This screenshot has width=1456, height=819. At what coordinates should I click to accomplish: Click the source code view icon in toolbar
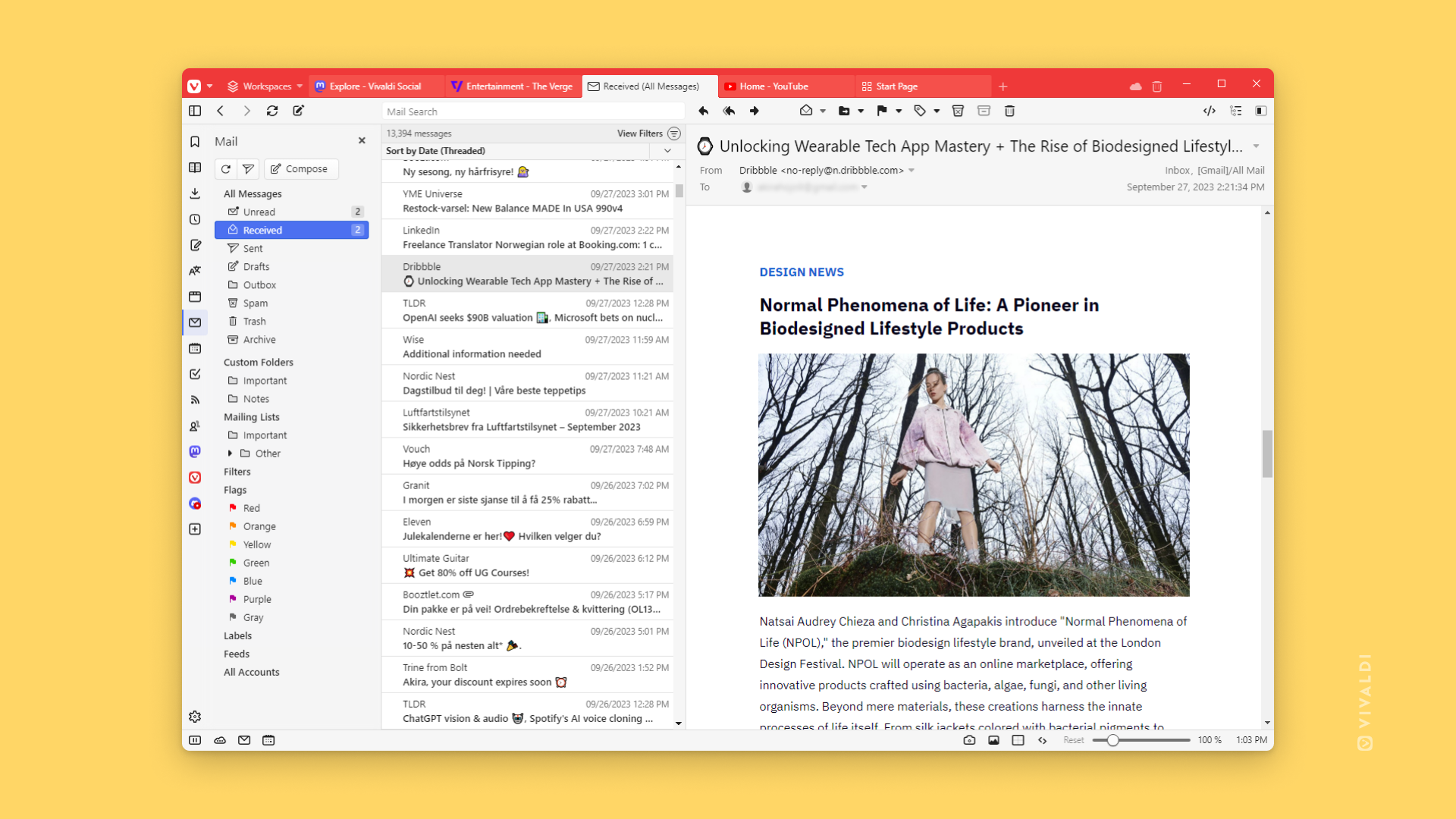pyautogui.click(x=1209, y=111)
